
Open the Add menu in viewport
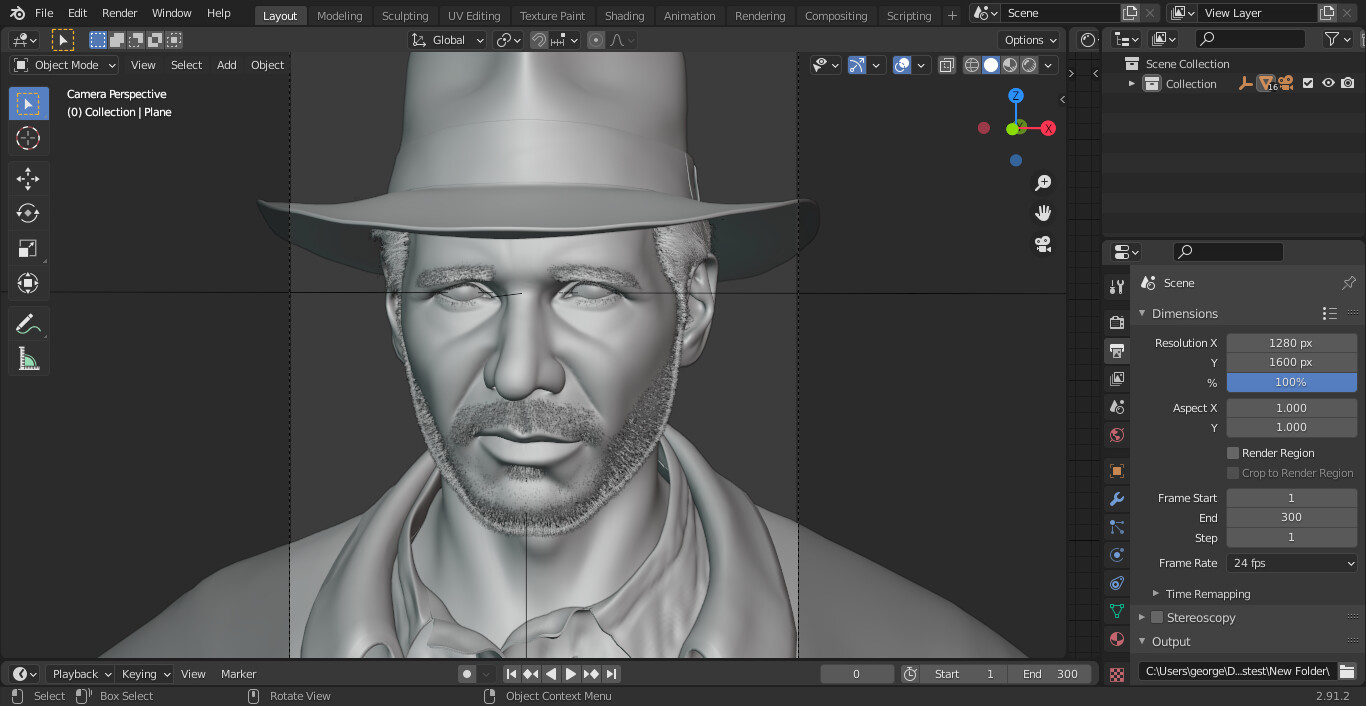point(227,65)
